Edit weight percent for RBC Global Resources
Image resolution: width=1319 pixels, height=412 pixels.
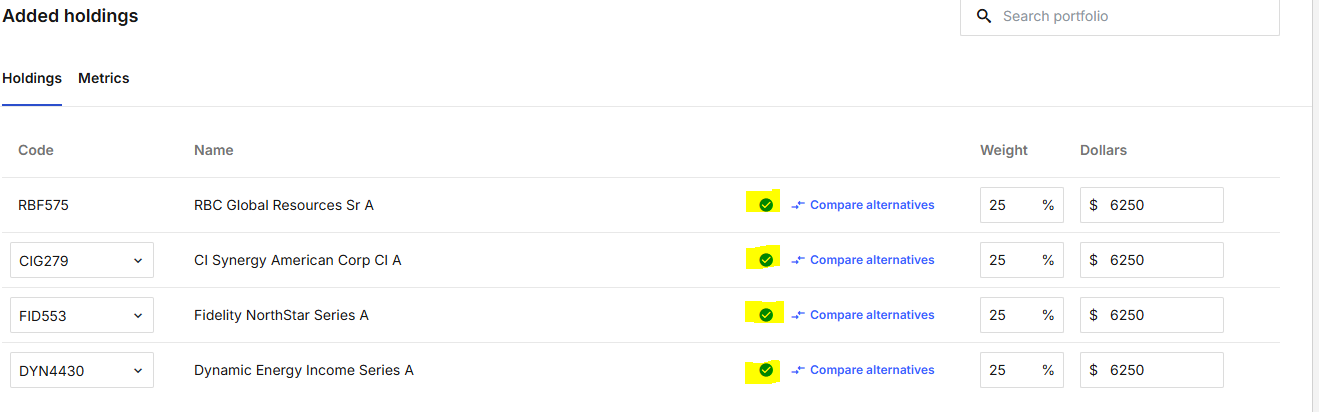1022,205
